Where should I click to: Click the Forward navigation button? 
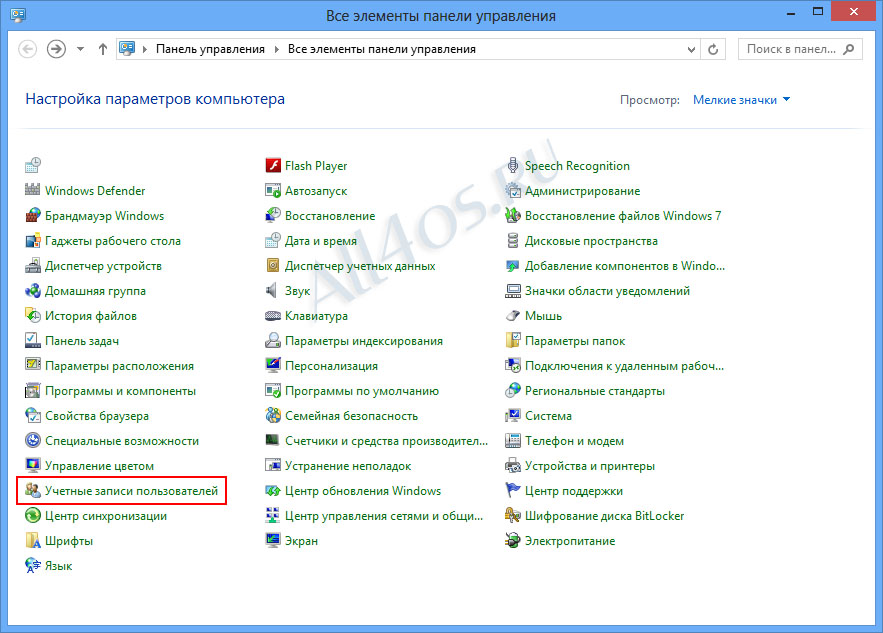click(56, 50)
